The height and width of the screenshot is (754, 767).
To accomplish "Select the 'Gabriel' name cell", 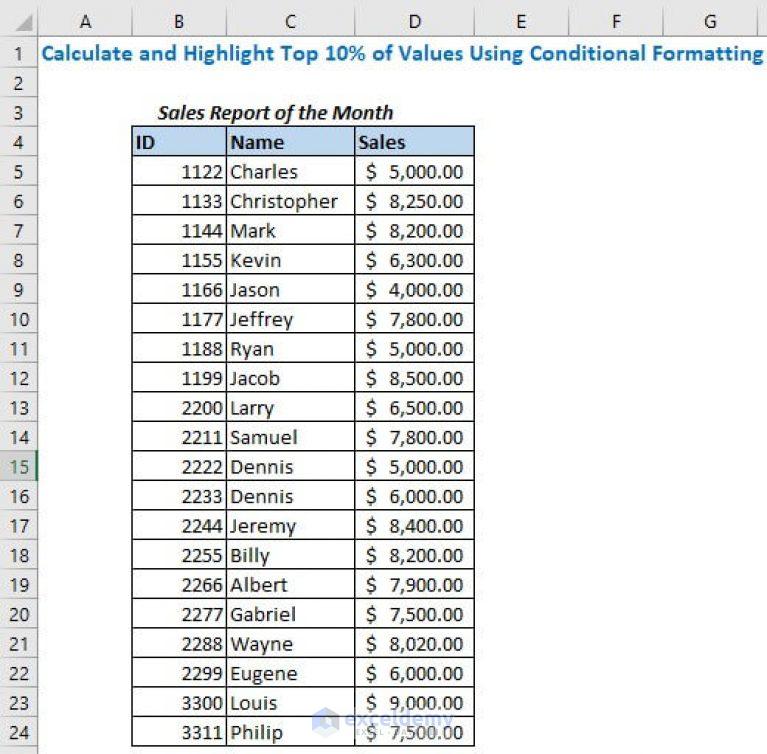I will (291, 614).
